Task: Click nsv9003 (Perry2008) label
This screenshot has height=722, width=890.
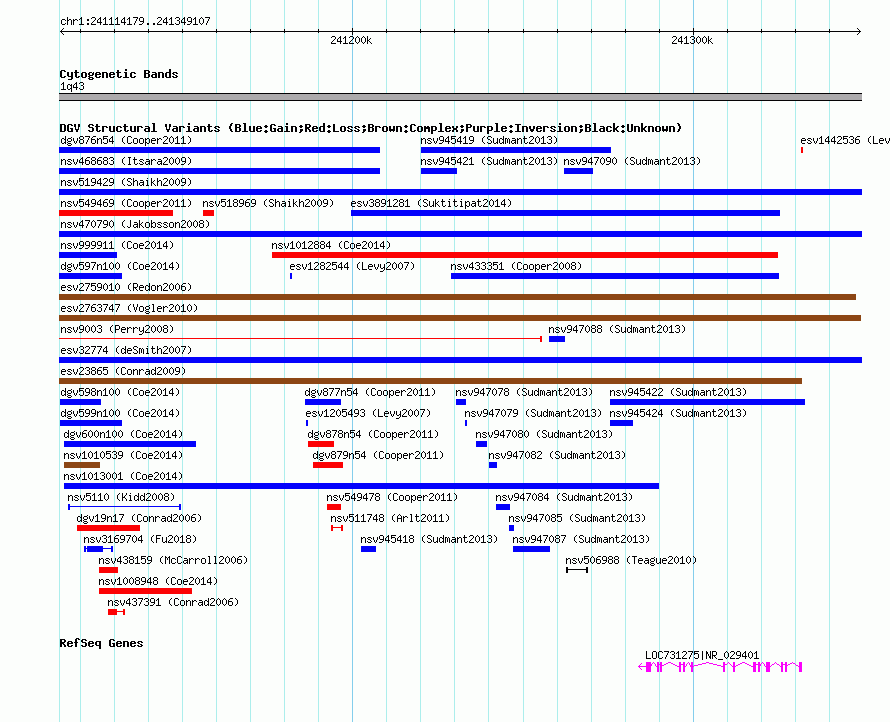Action: (117, 329)
